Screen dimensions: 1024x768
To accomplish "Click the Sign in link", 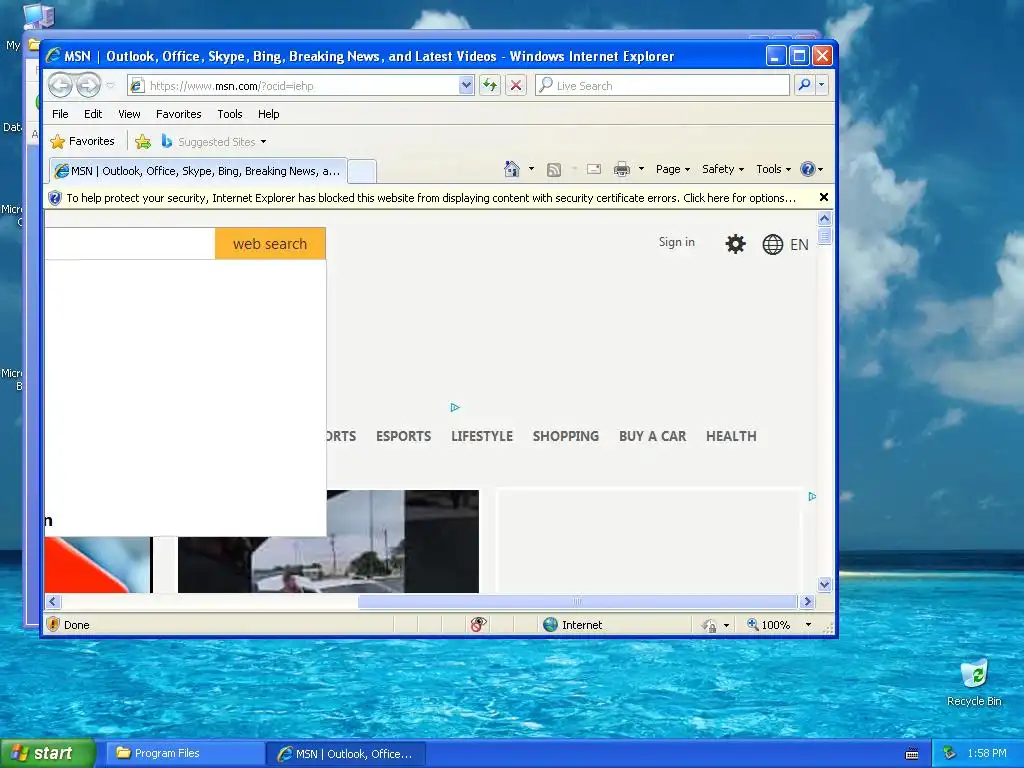I will 677,242.
